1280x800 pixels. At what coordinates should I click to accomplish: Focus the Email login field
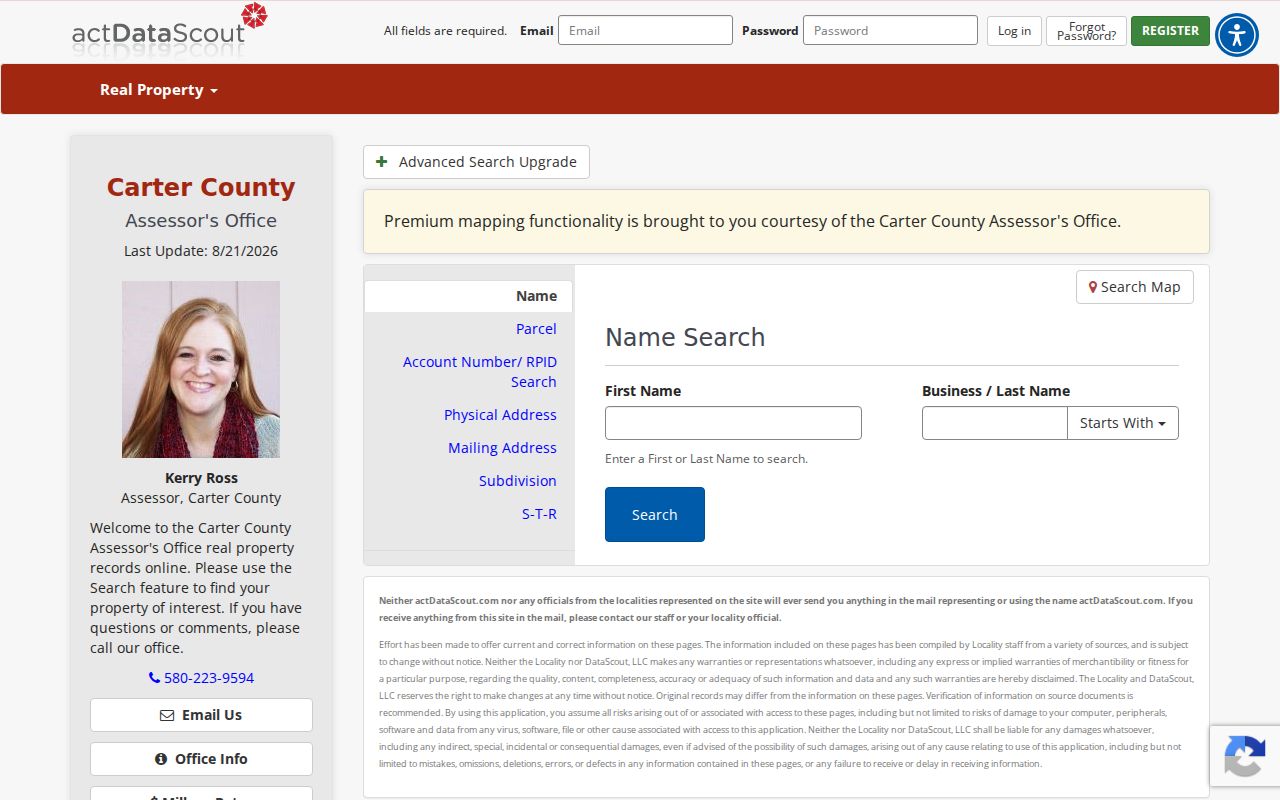click(x=645, y=30)
